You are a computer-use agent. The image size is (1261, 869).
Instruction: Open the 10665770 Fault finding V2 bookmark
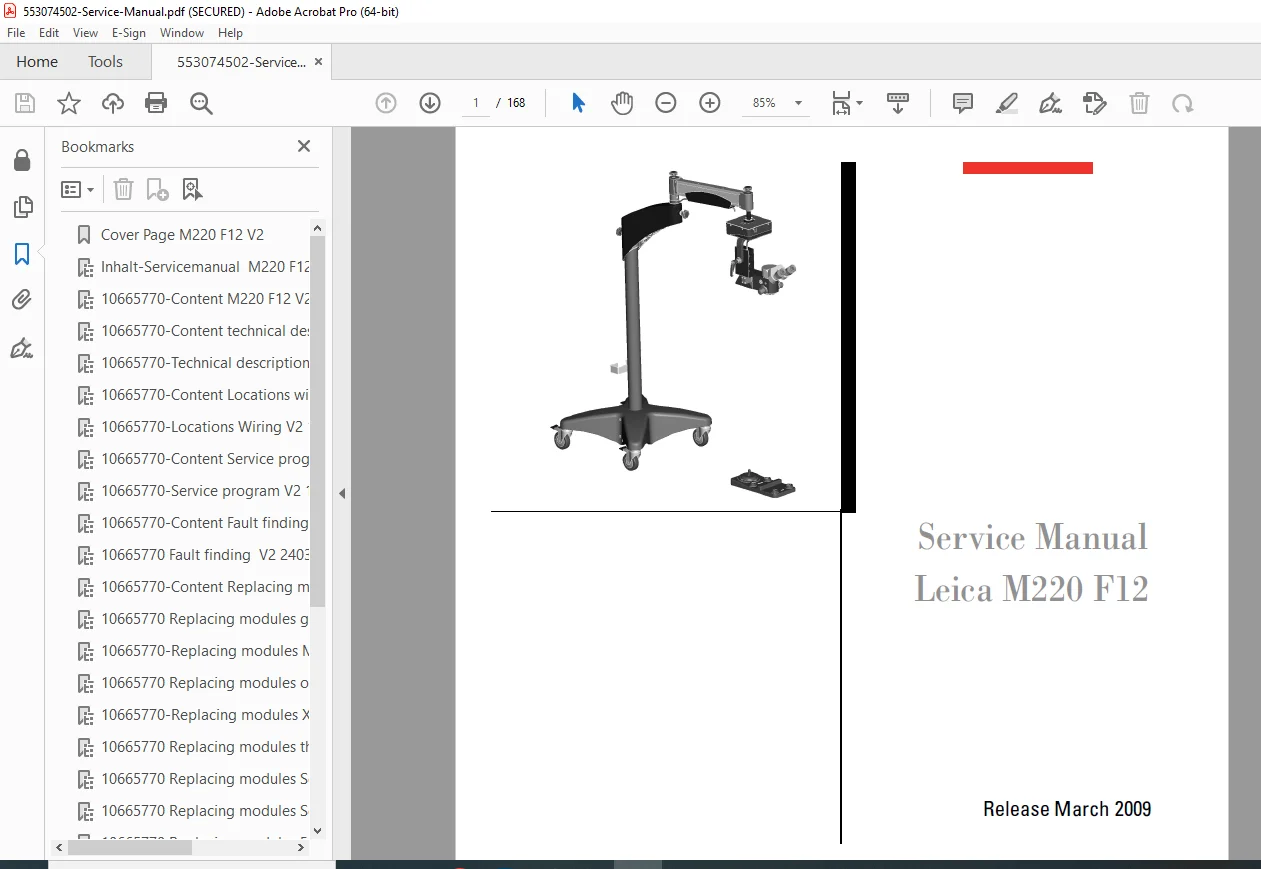point(205,555)
